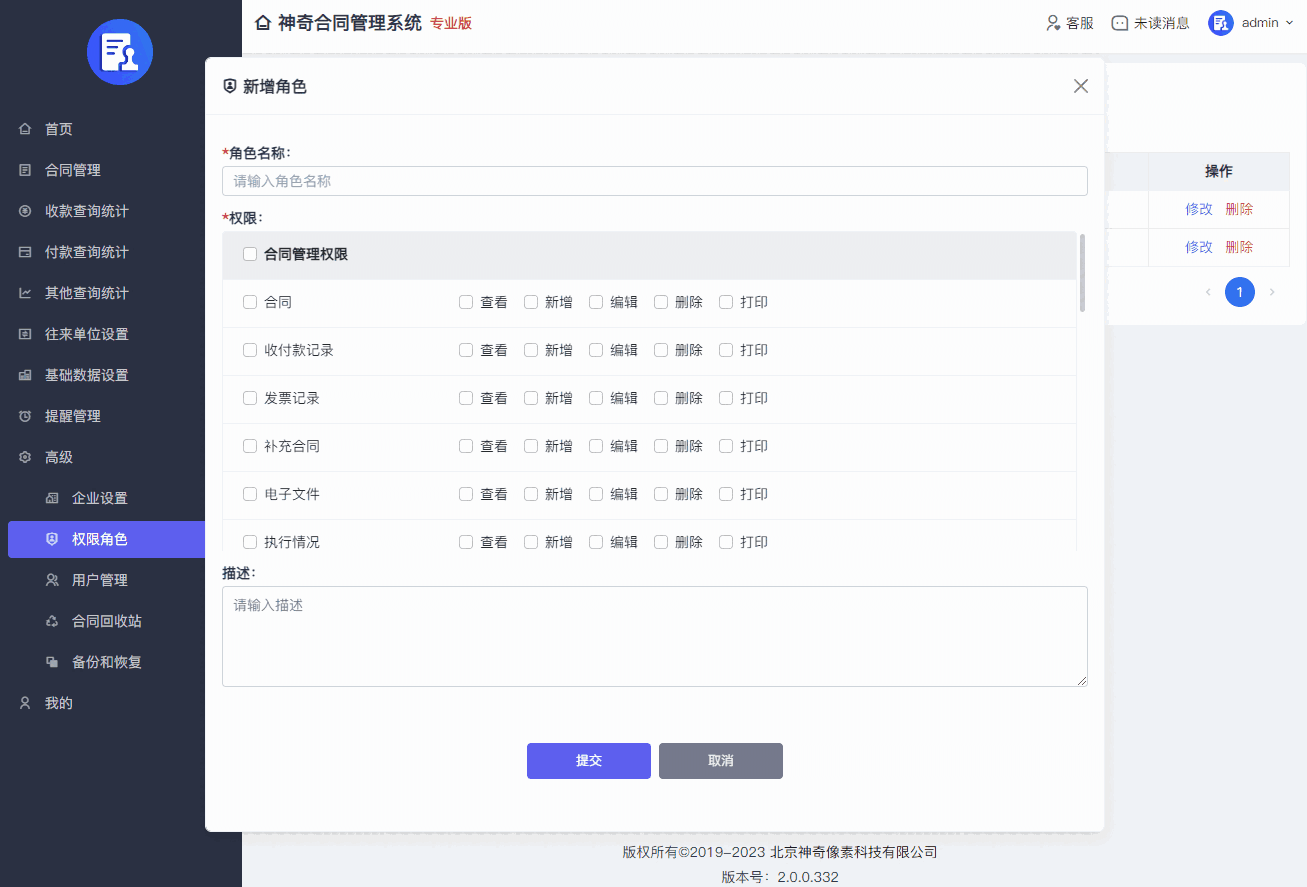Cancel the dialog using 取消 button
Image resolution: width=1307 pixels, height=887 pixels.
click(720, 761)
